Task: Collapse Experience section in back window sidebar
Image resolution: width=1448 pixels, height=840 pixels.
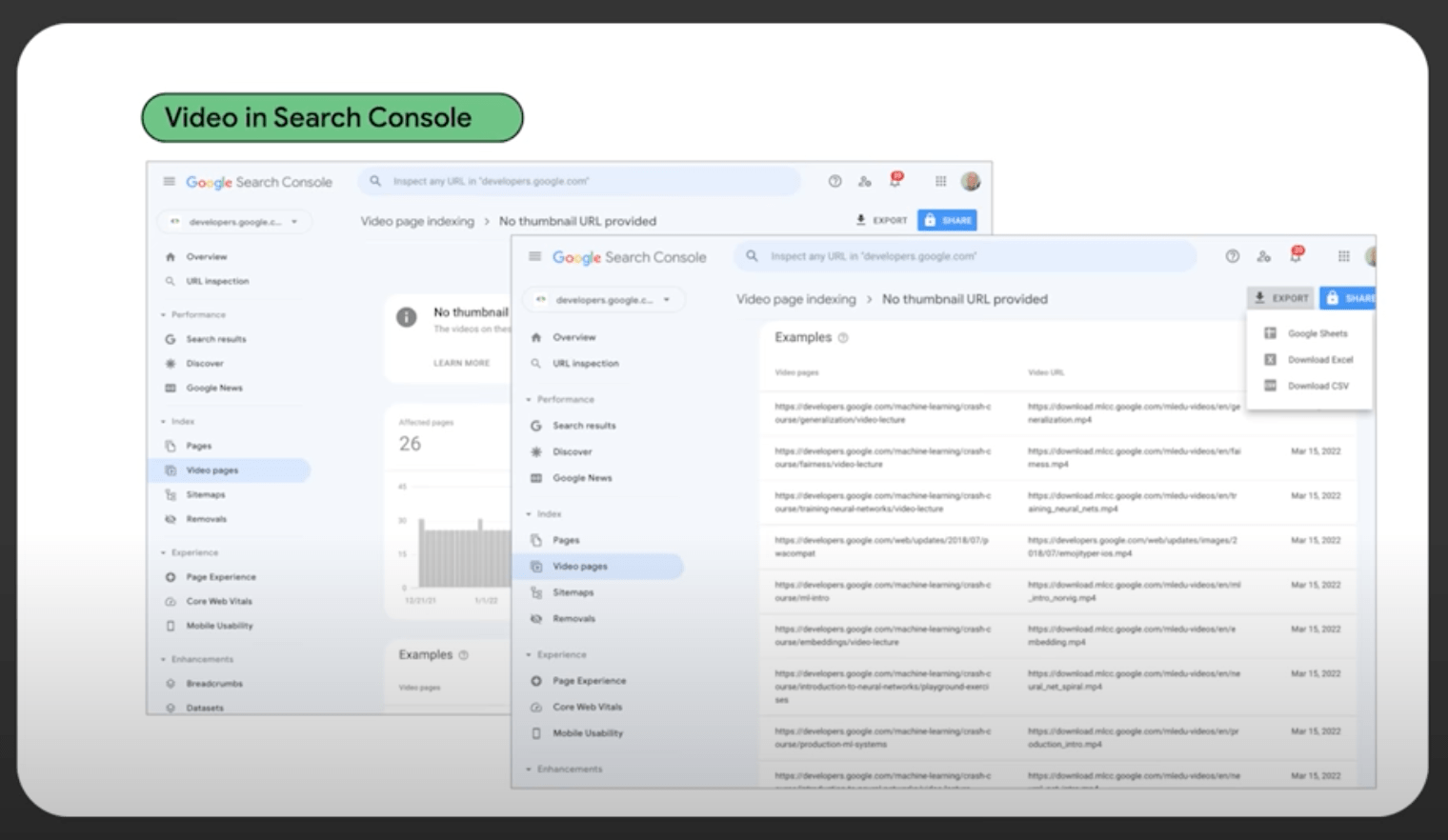Action: tap(163, 552)
